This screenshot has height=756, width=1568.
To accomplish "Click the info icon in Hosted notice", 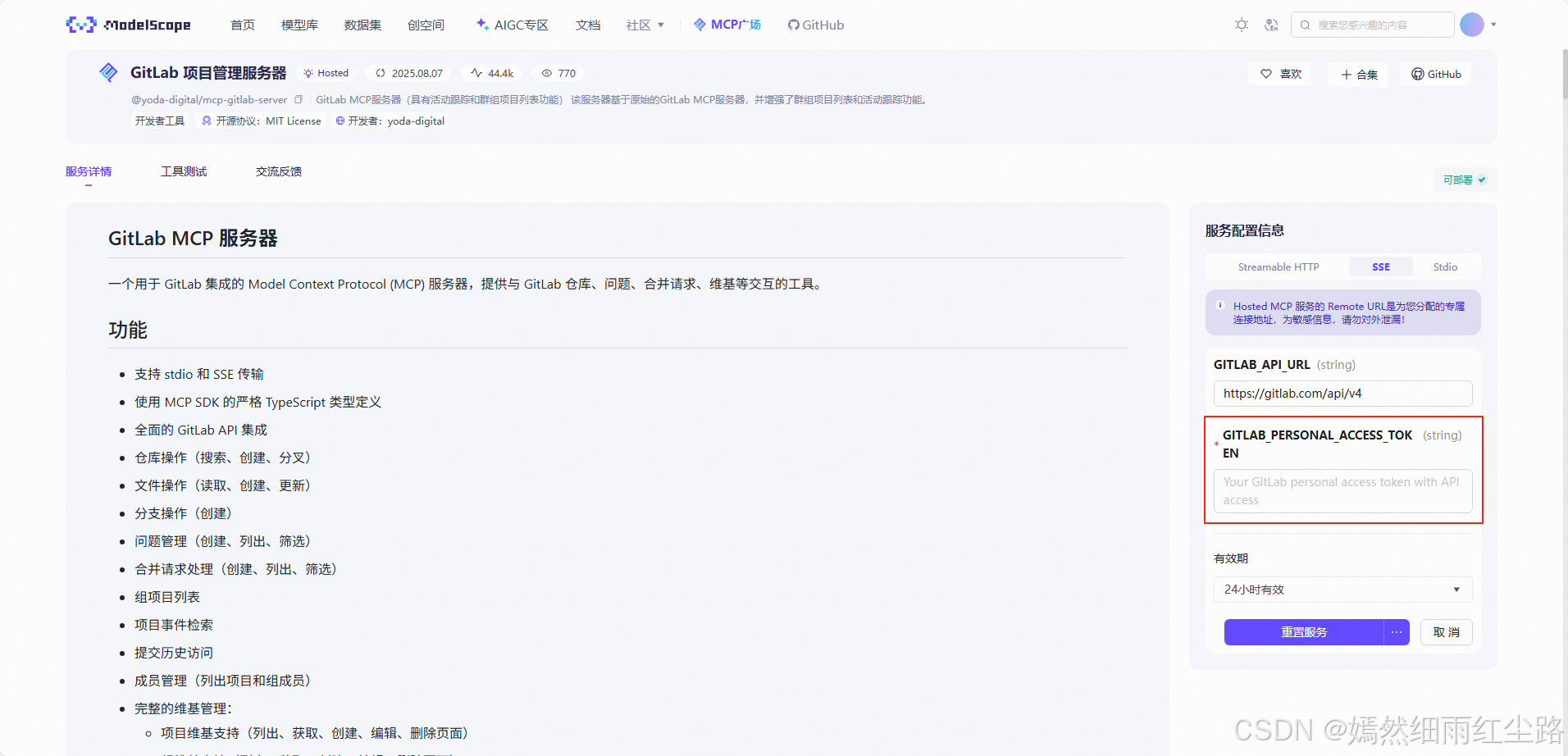I will (x=1220, y=305).
